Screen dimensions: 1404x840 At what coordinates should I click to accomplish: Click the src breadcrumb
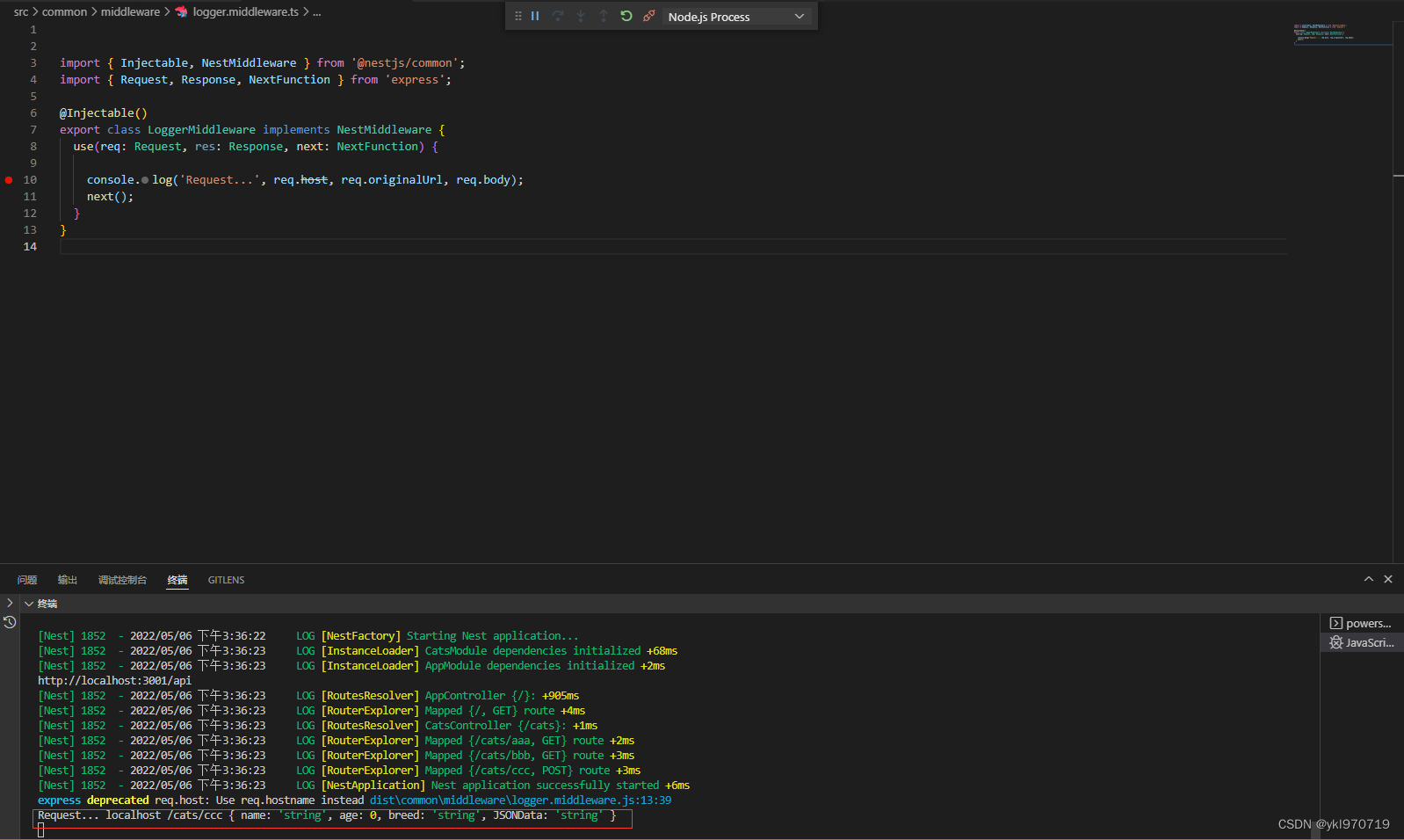coord(21,11)
